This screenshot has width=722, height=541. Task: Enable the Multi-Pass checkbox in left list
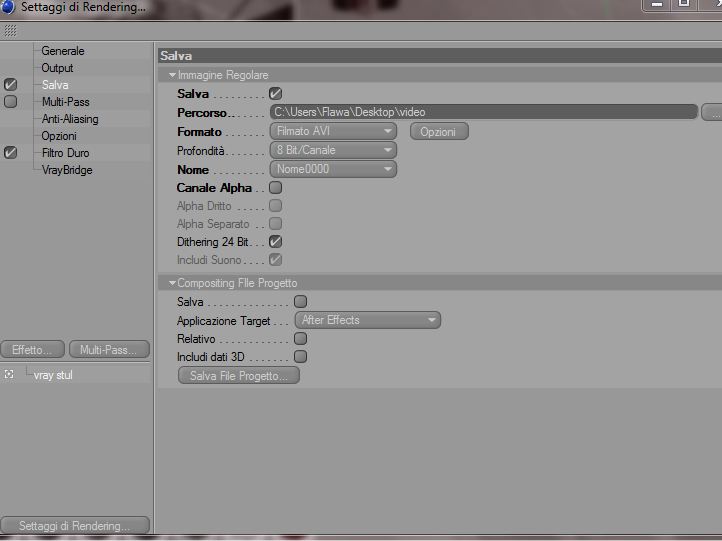(10, 101)
